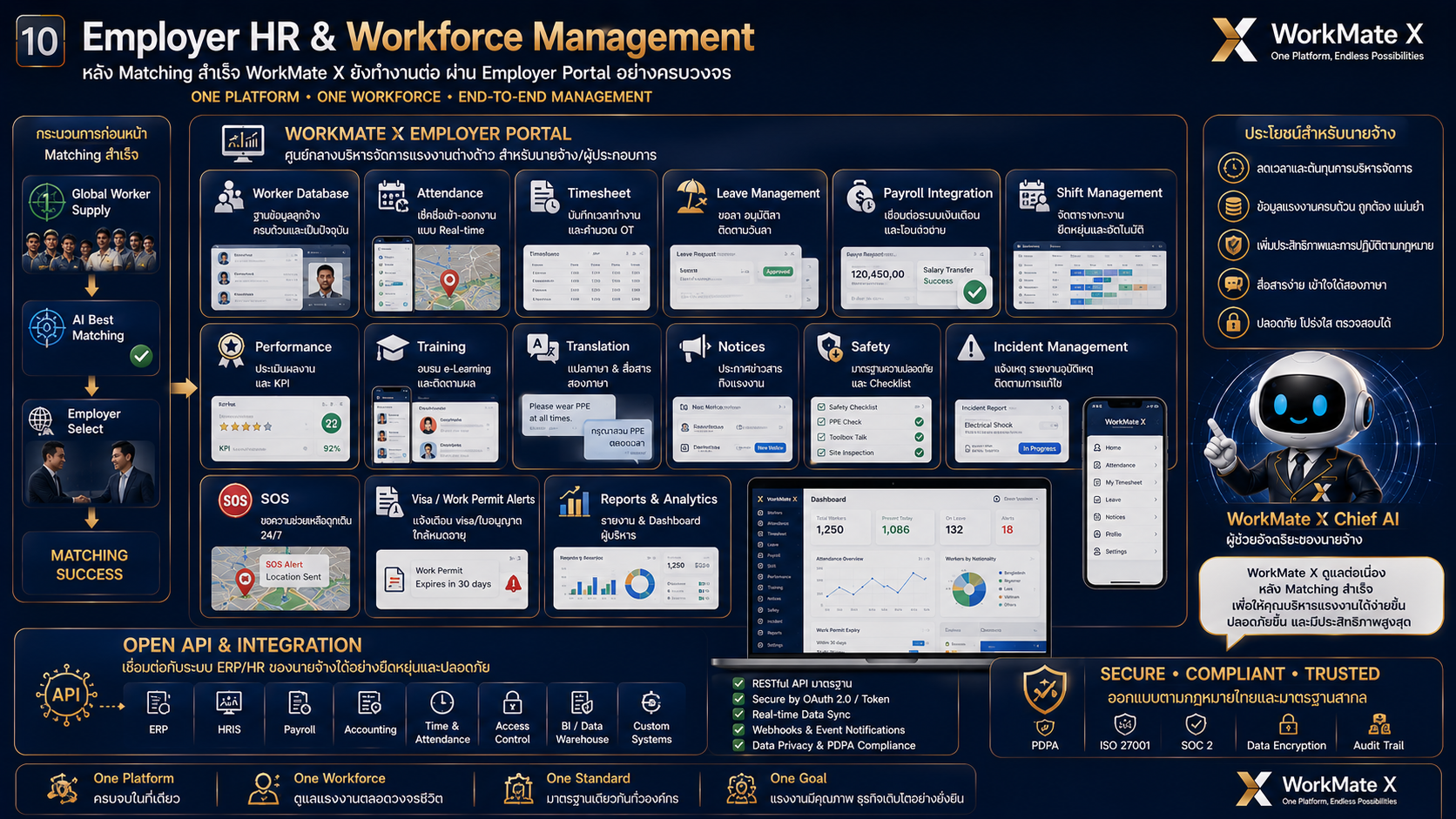Toggle the Real-time Data Sync checkmark

pyautogui.click(x=738, y=715)
